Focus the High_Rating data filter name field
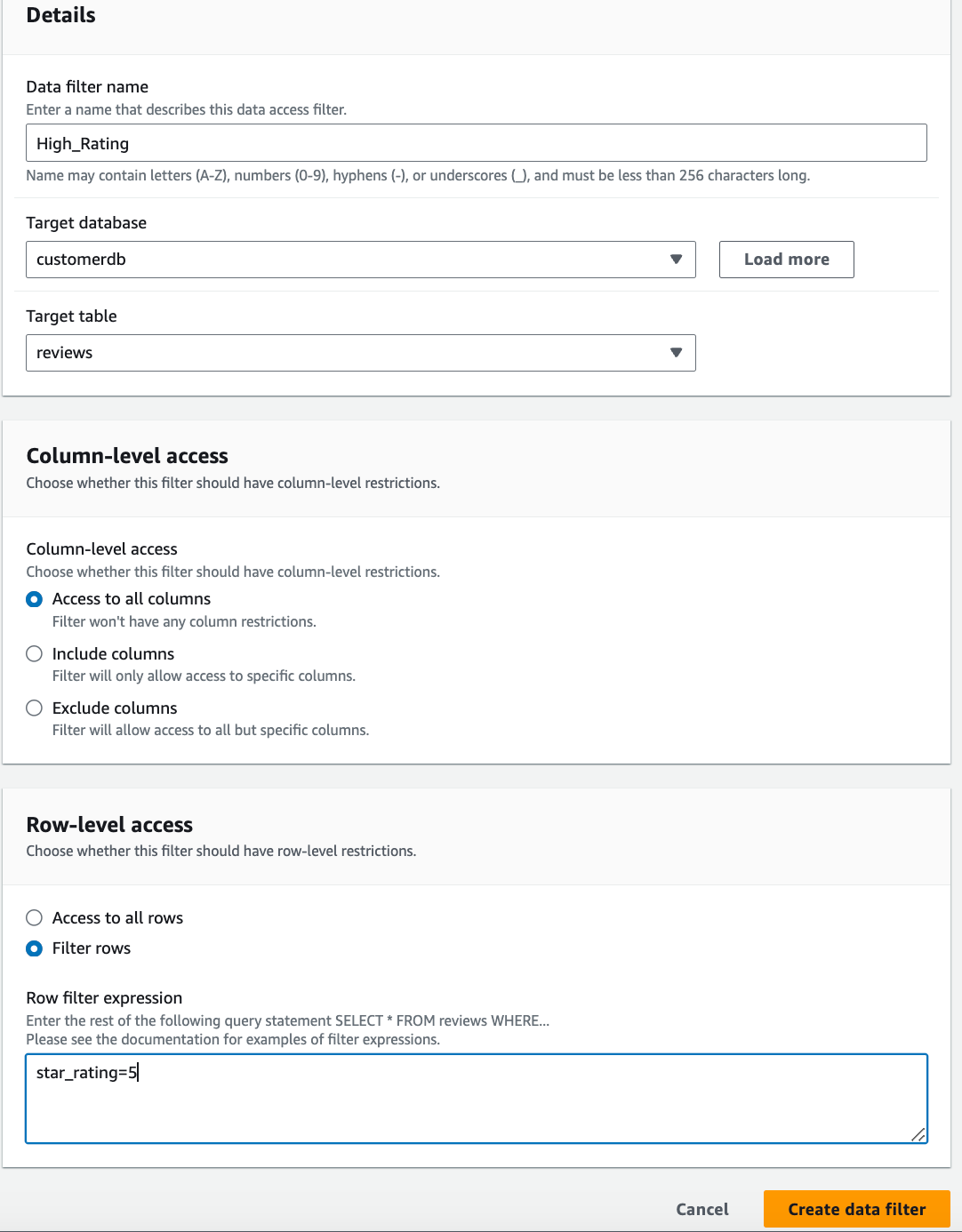The height and width of the screenshot is (1232, 962). click(x=476, y=143)
